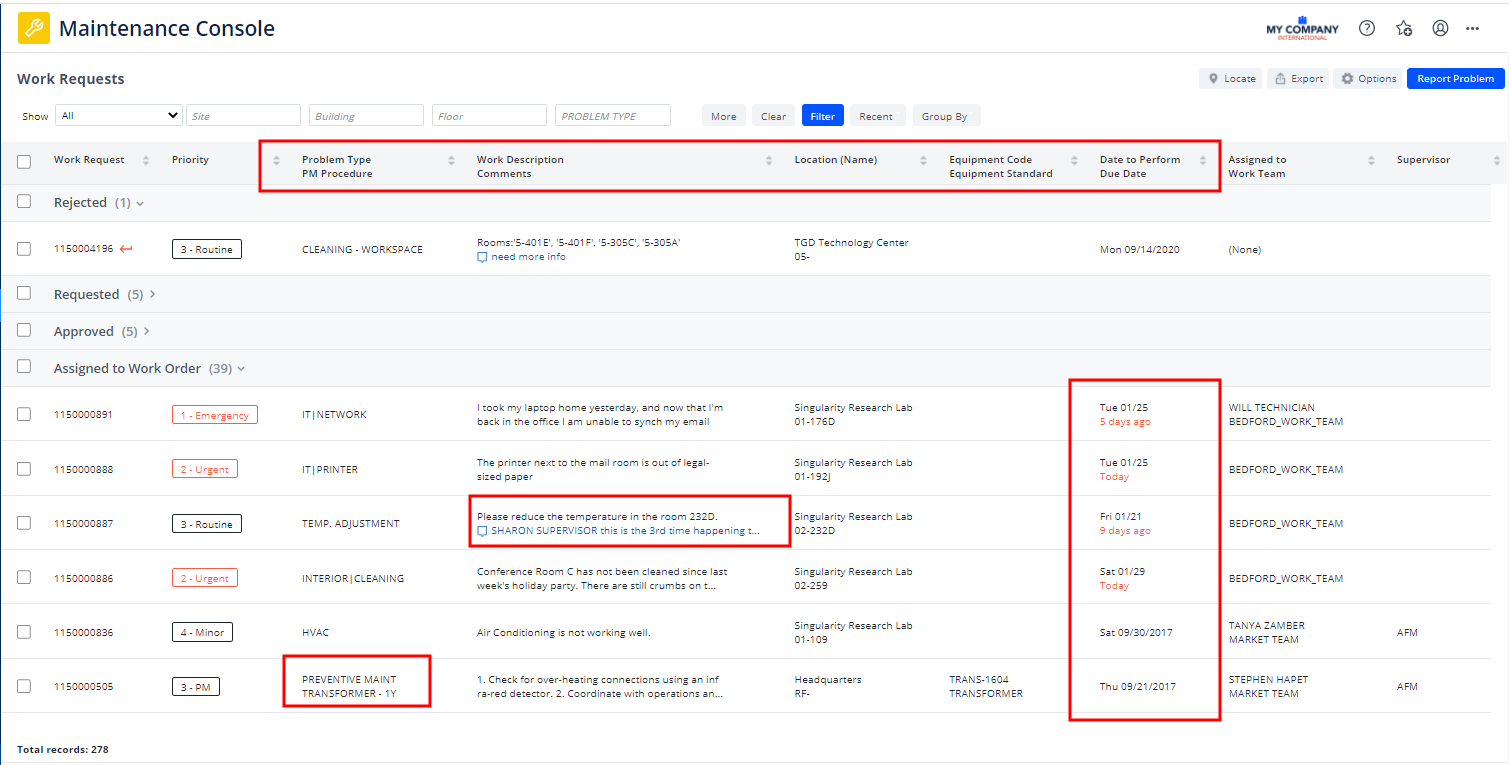Open the comment bubble beside 'need more info'
Screen dimensions: 1509x765
pos(482,257)
